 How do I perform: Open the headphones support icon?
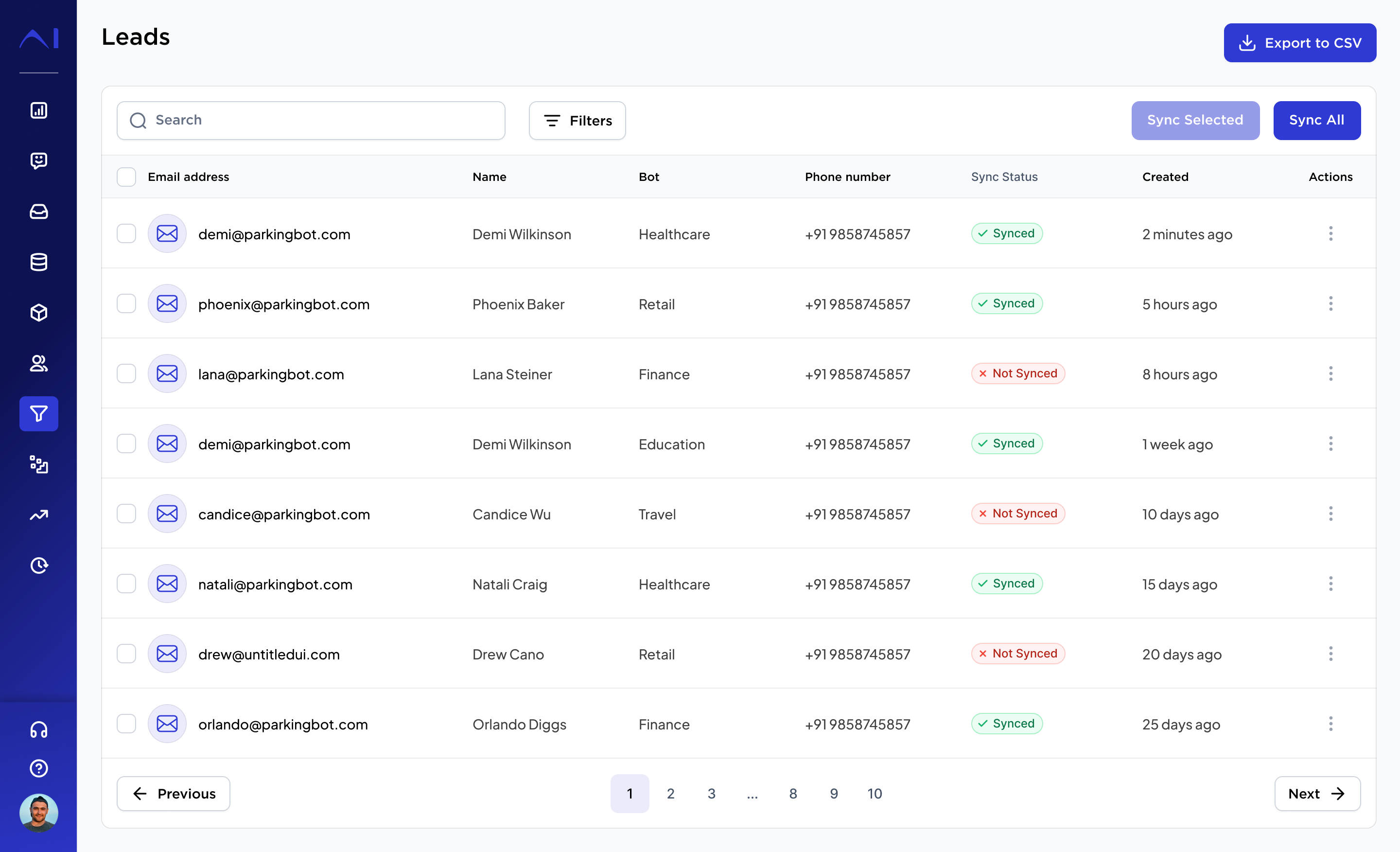(x=38, y=729)
